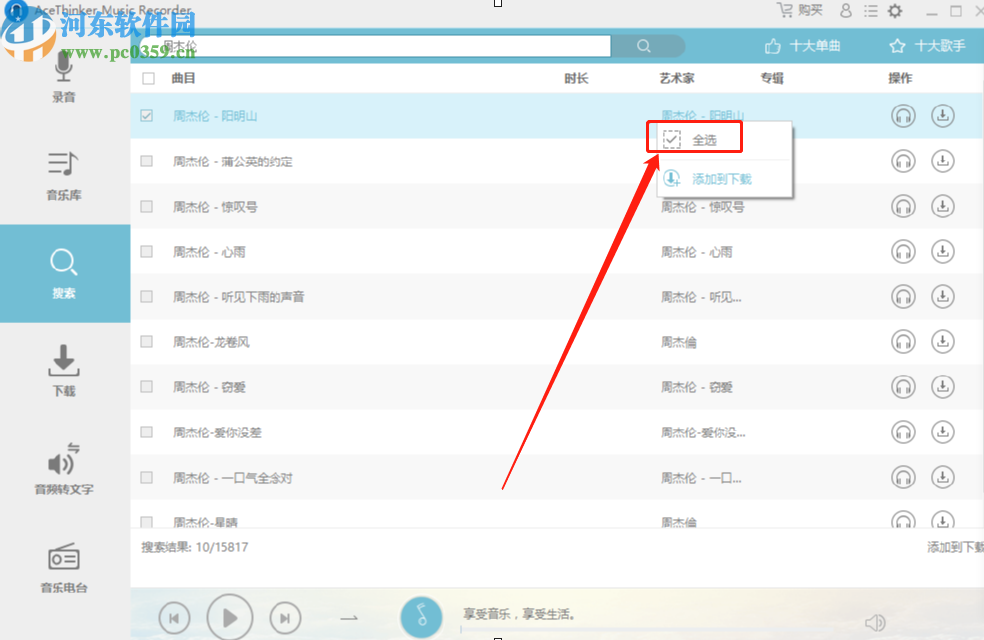Check the checkbox for 周杰伦 - 心雨
The image size is (984, 640).
[147, 251]
